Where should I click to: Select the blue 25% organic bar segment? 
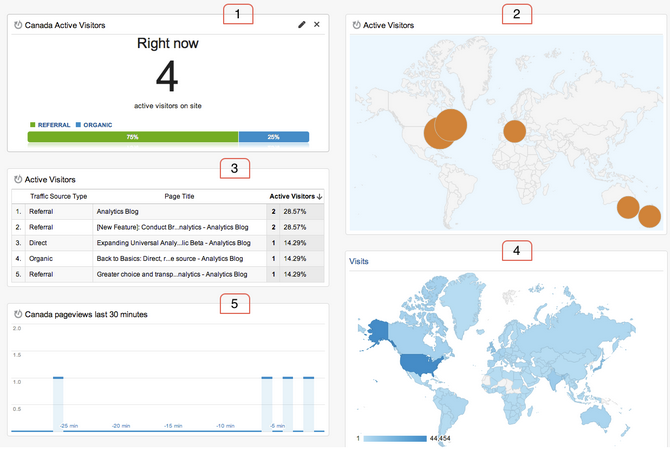[273, 137]
